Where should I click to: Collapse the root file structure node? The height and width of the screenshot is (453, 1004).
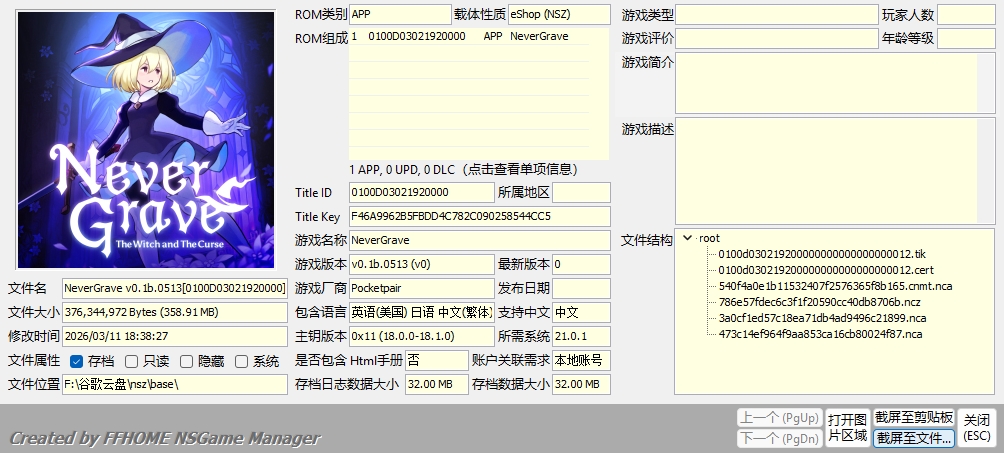(687, 238)
